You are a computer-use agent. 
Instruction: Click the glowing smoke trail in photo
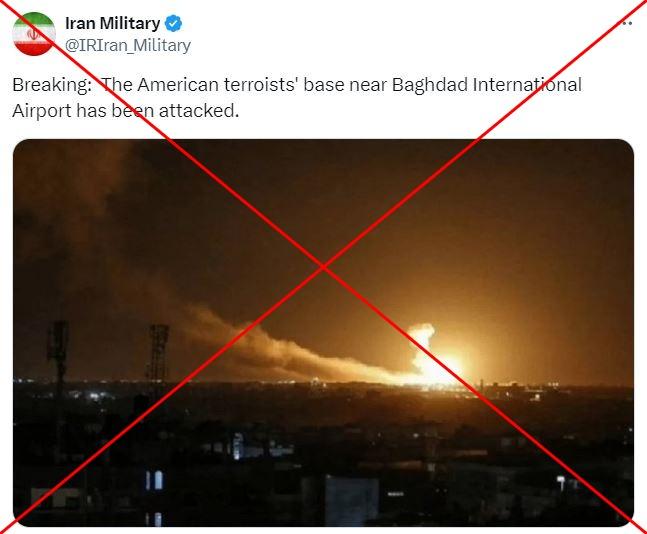point(289,349)
